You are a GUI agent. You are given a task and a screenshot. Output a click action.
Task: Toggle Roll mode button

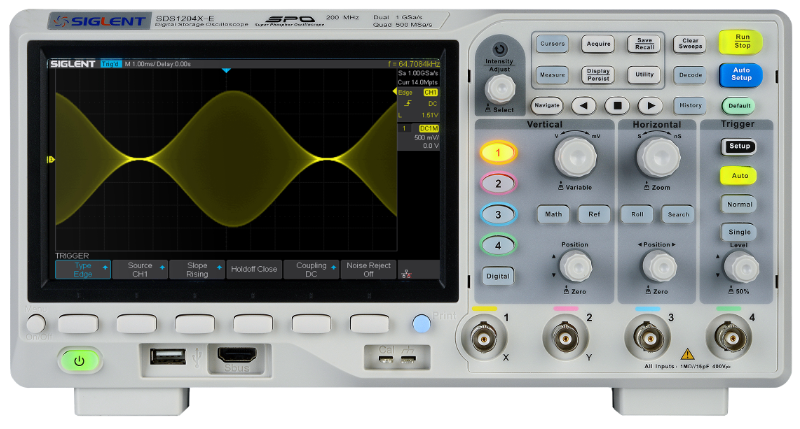(x=637, y=214)
